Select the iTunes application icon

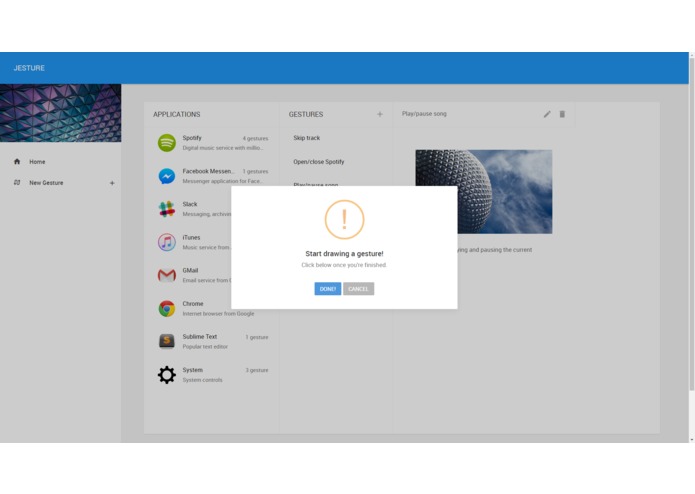click(167, 242)
